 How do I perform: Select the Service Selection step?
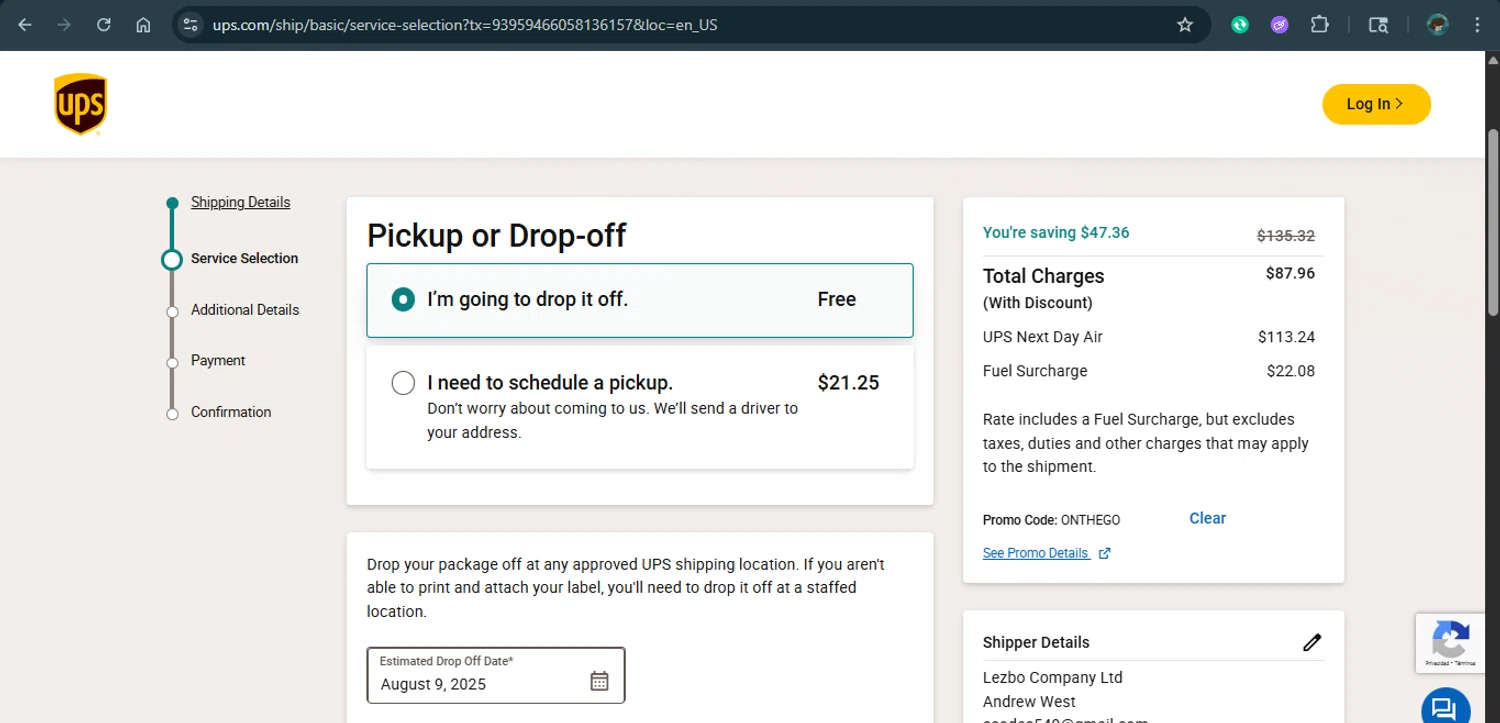click(244, 258)
